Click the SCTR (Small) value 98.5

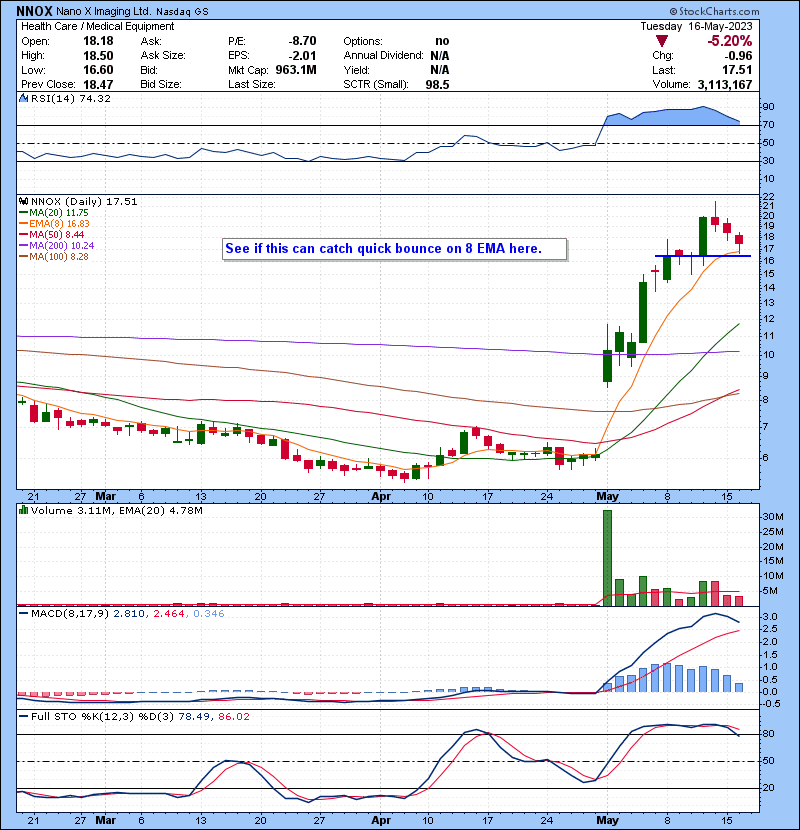[437, 84]
